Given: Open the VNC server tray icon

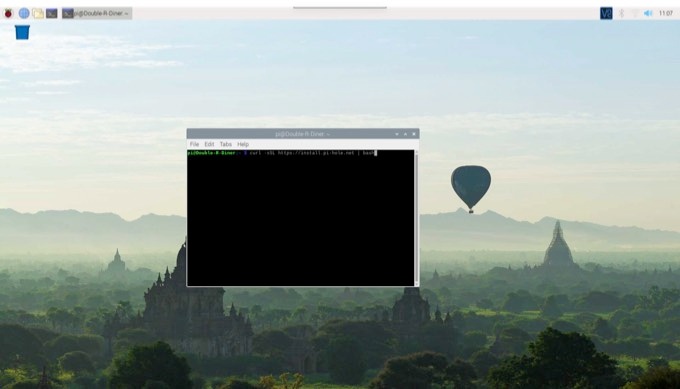Looking at the screenshot, I should [606, 13].
